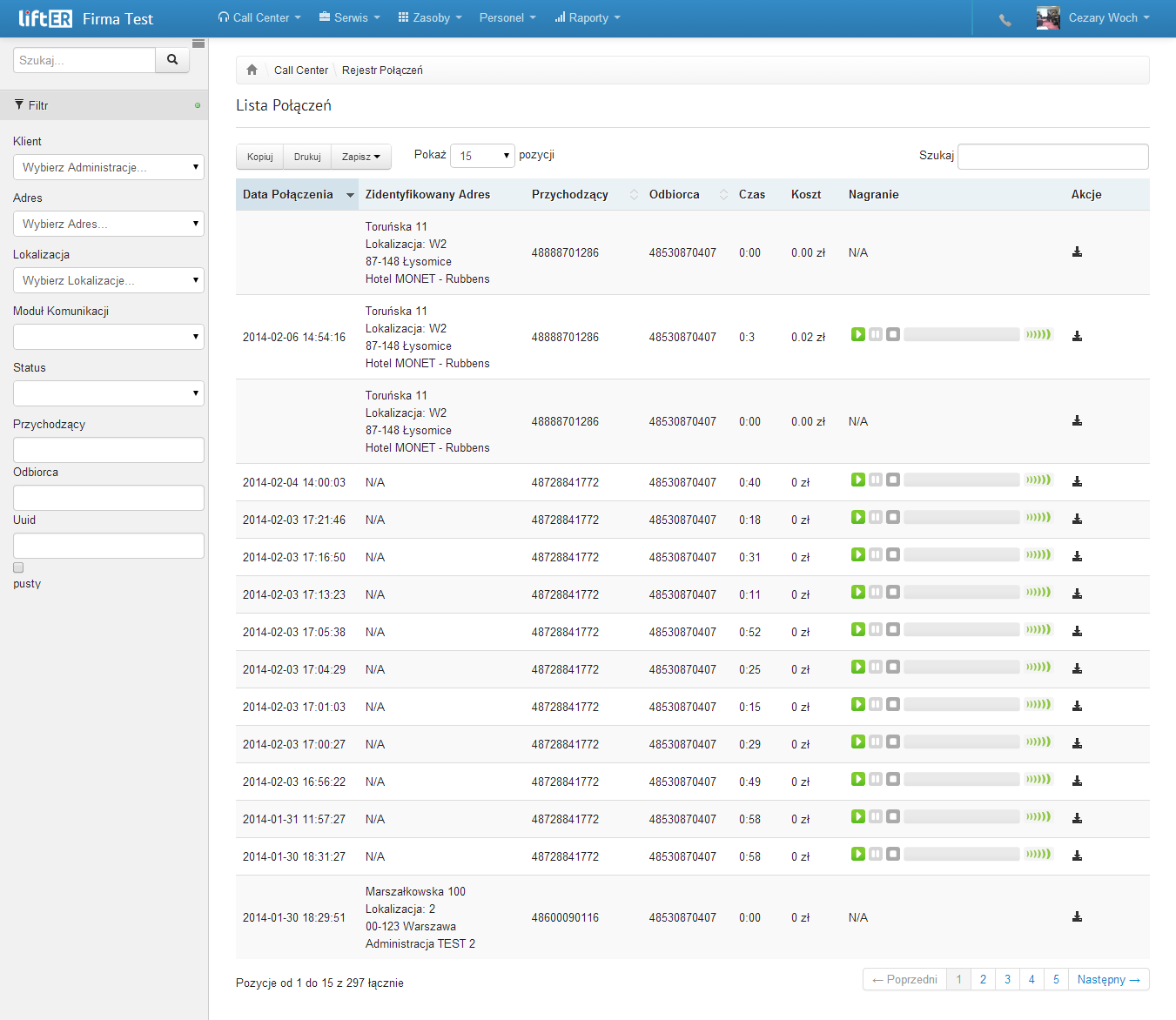
Task: Change the 'Pokaż' entries-per-page dropdown
Action: pyautogui.click(x=482, y=156)
